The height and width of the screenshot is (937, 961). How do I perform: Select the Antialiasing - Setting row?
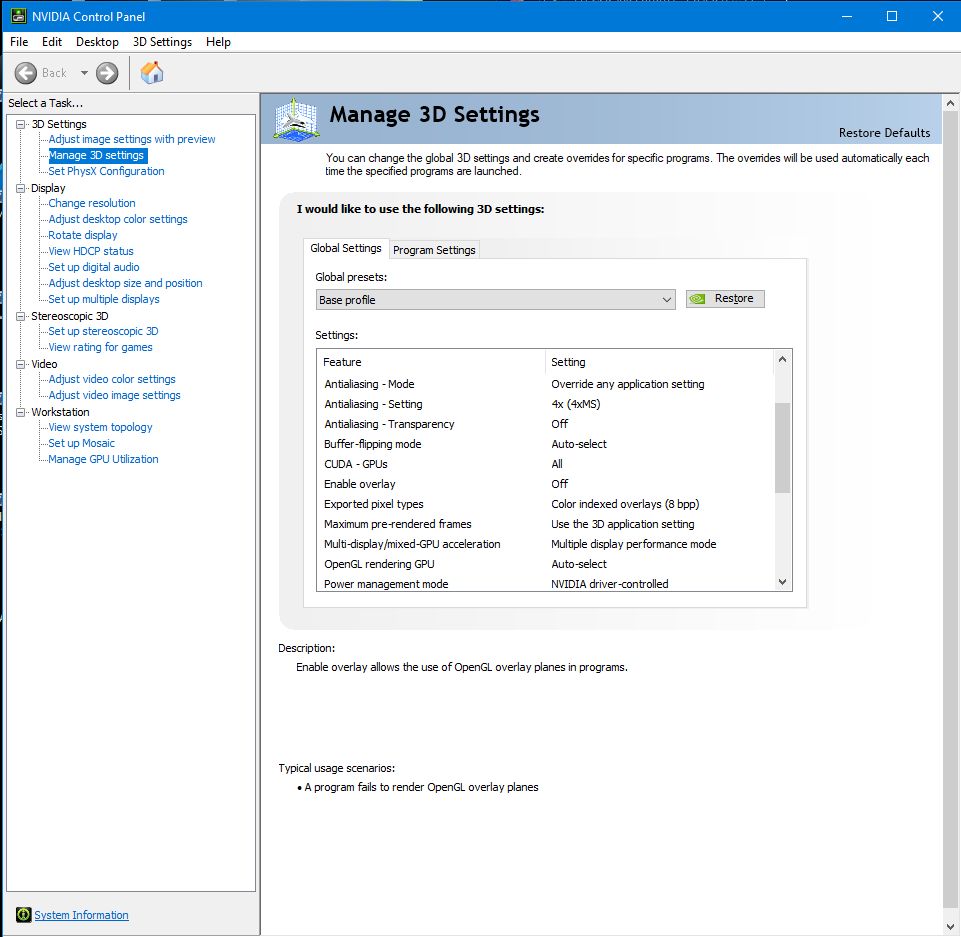545,404
